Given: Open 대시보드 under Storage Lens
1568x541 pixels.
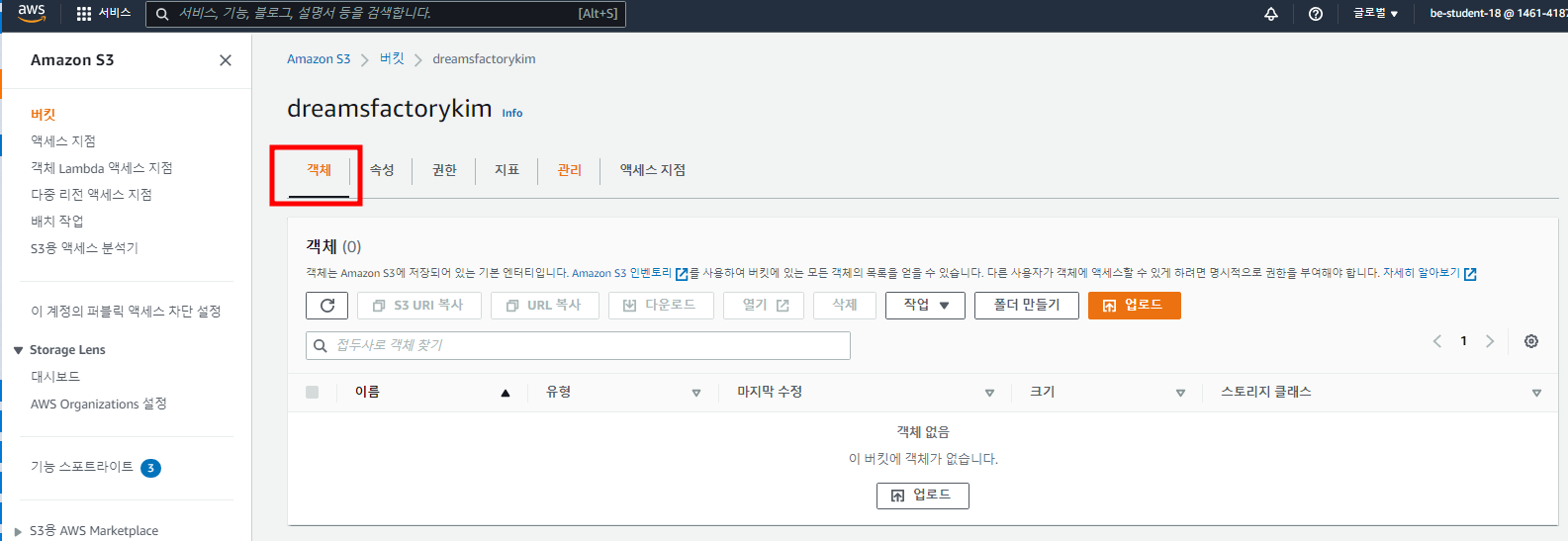Looking at the screenshot, I should [x=55, y=377].
